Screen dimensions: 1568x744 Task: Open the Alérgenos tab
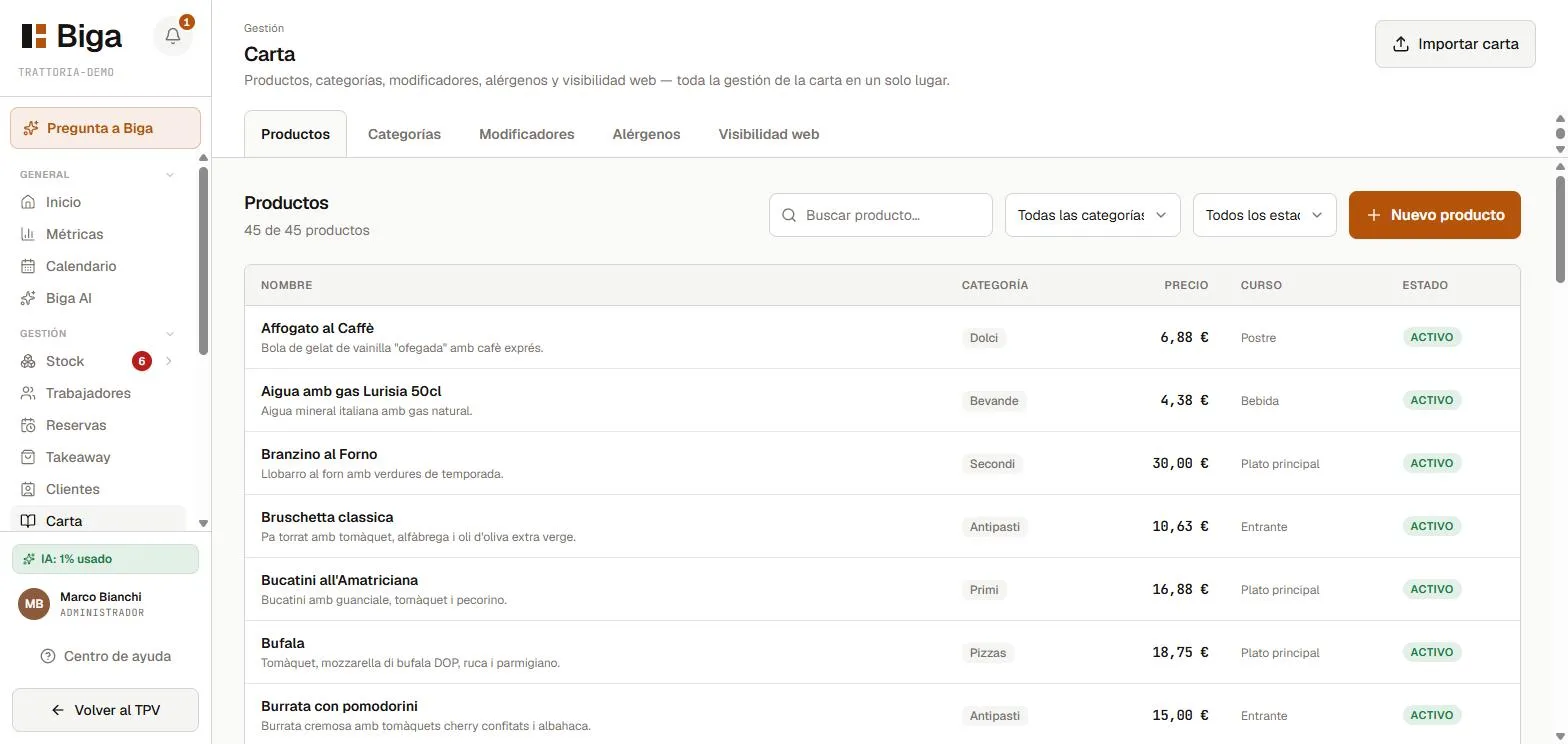646,134
